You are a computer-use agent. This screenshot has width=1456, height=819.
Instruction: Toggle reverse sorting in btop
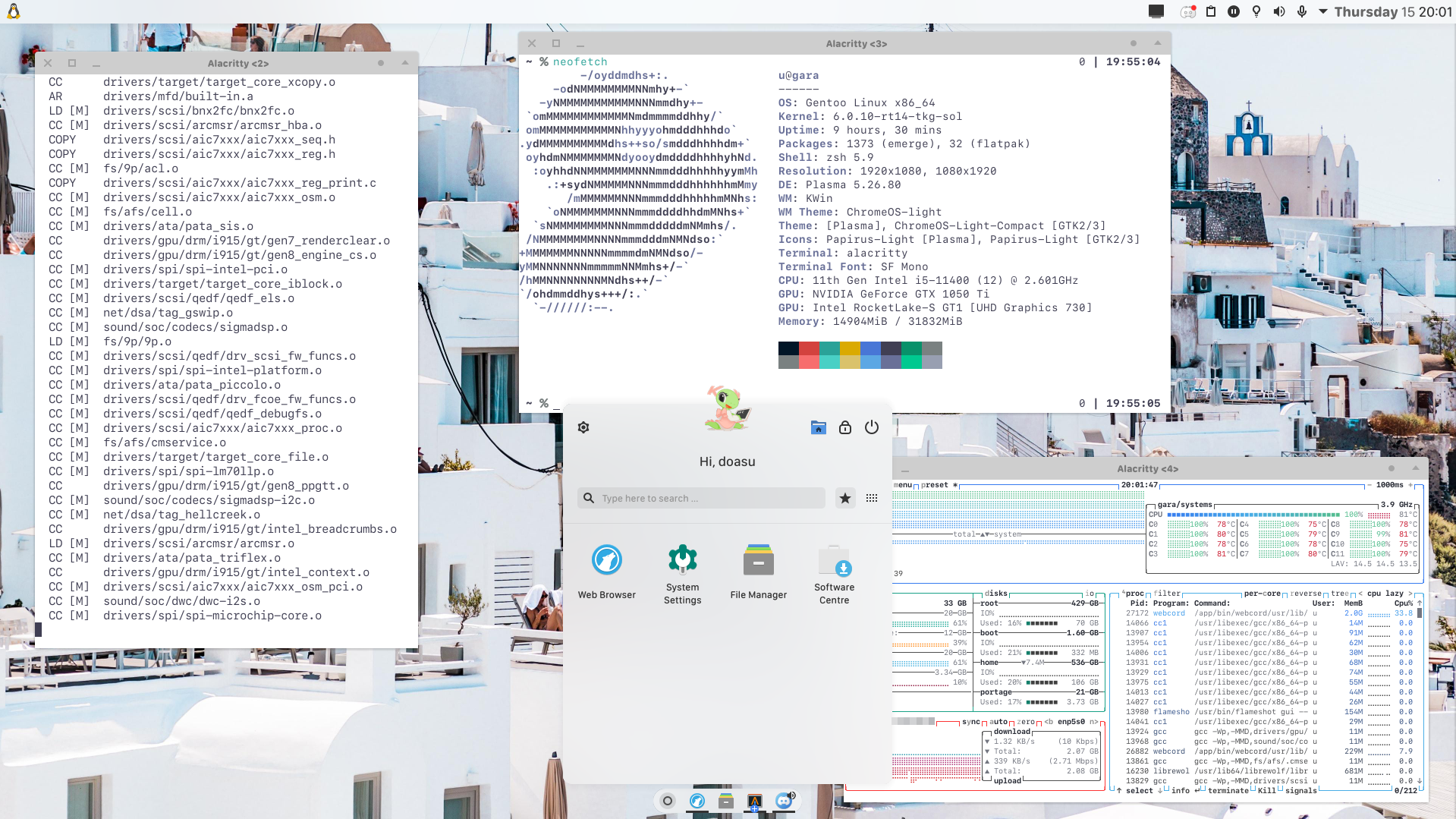[1305, 594]
